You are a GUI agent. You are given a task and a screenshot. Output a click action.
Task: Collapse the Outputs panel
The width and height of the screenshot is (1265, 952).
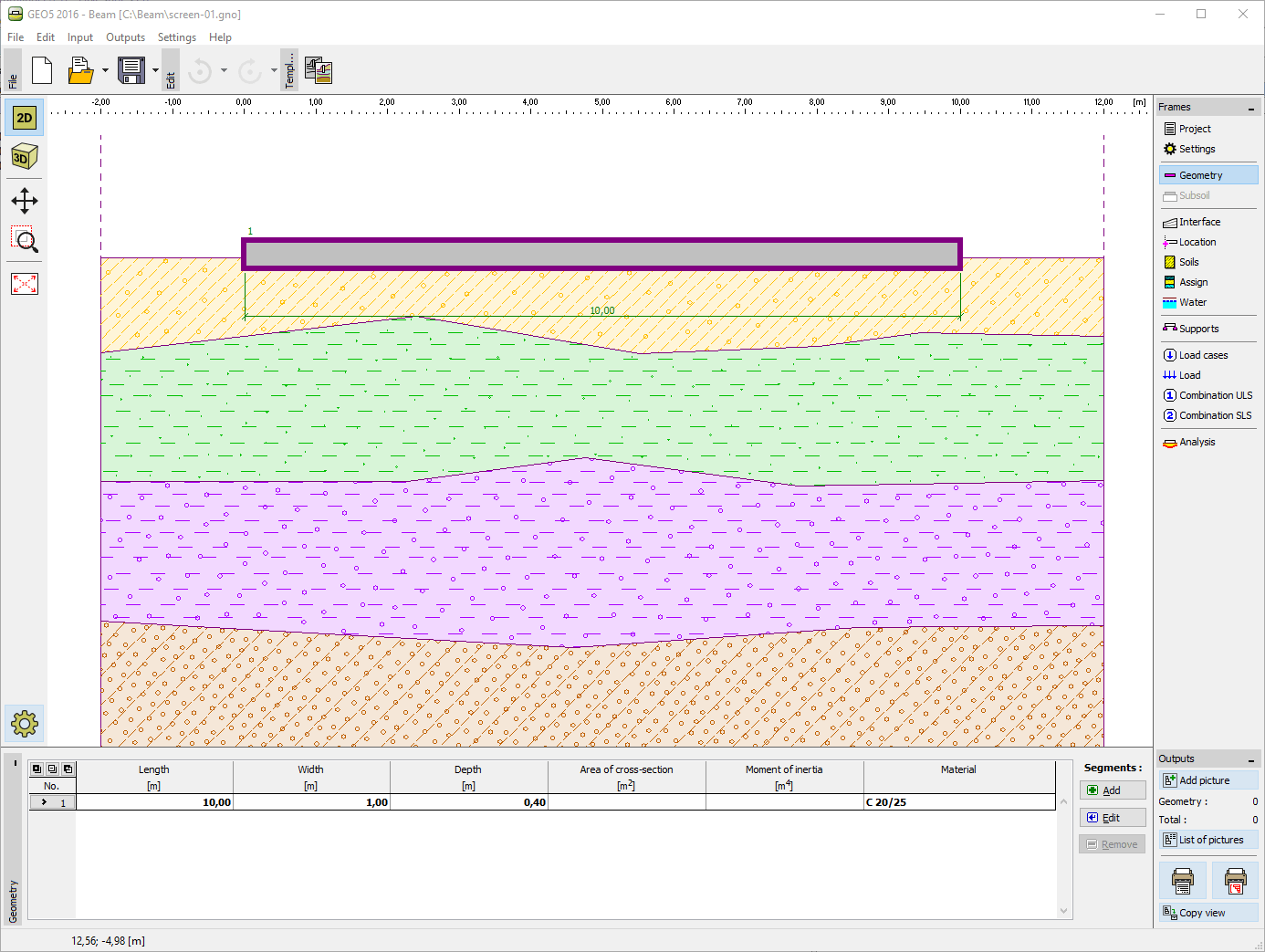click(1251, 759)
